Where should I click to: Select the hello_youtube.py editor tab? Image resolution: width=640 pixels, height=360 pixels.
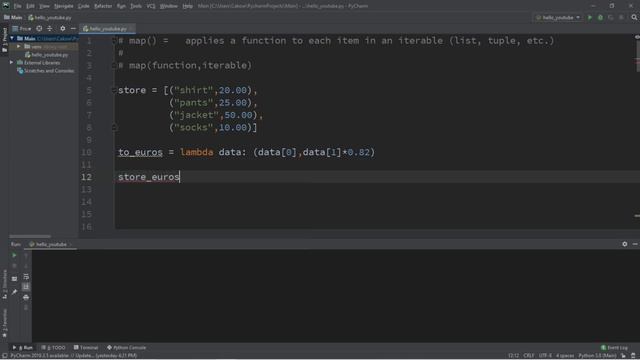tap(107, 29)
